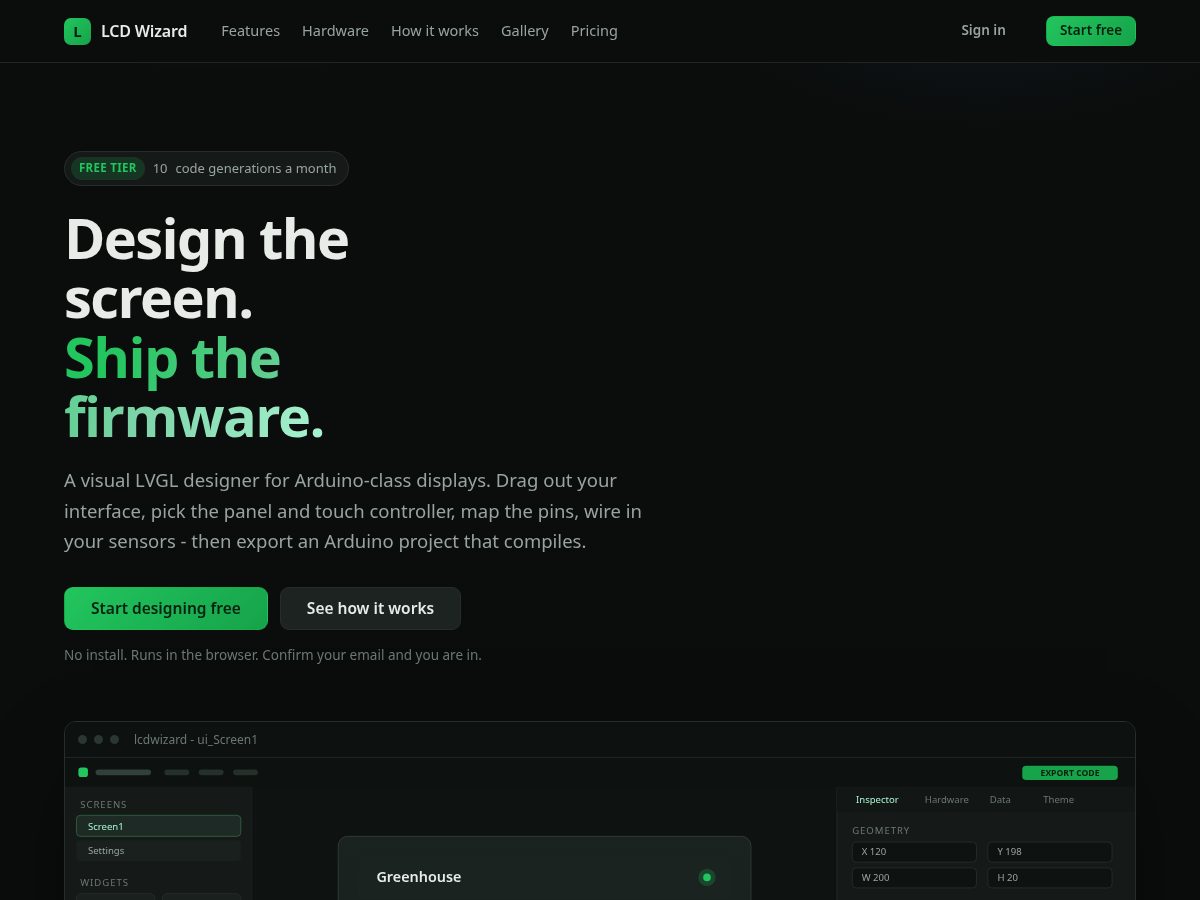Image resolution: width=1200 pixels, height=900 pixels.
Task: Click the See how it works button
Action: 370,608
